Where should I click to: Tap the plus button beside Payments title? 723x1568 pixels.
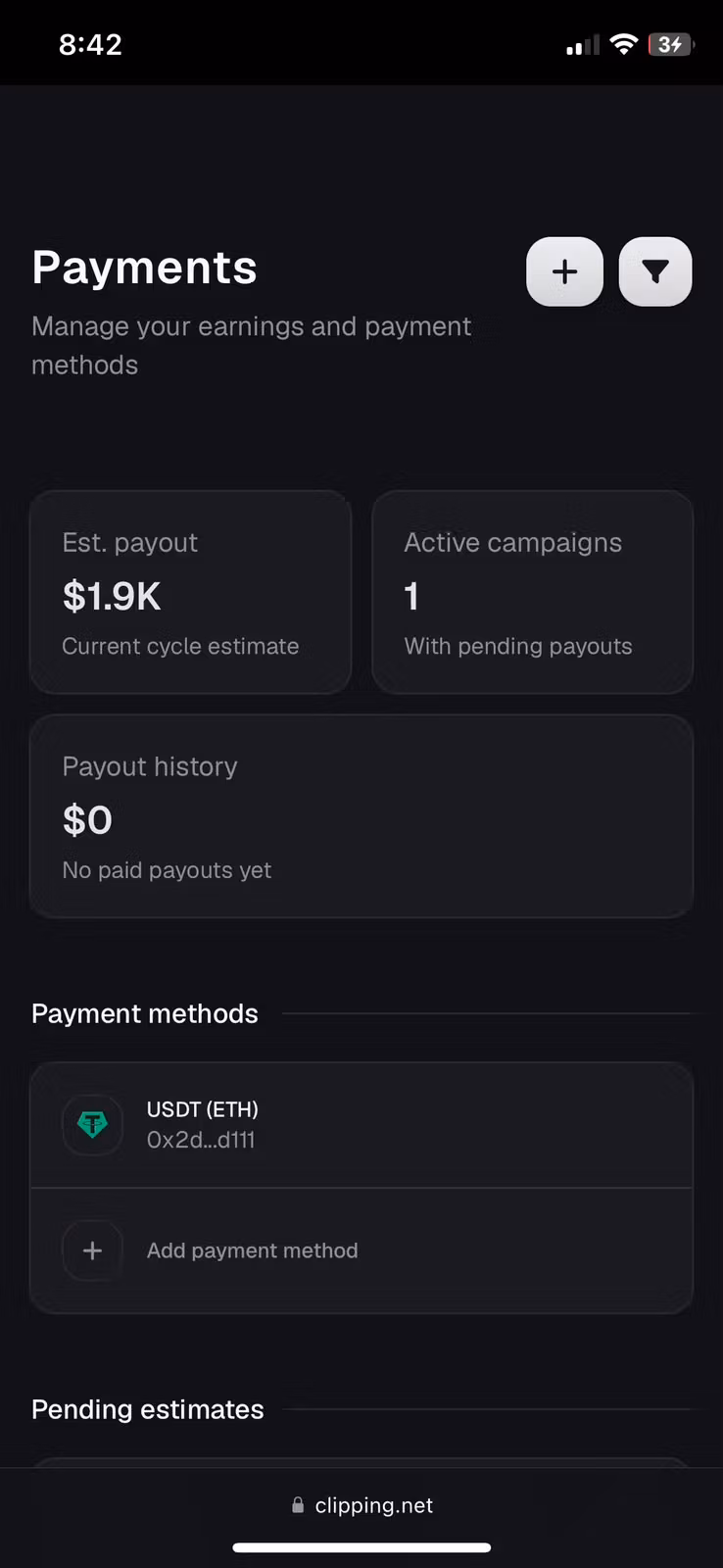pos(564,271)
